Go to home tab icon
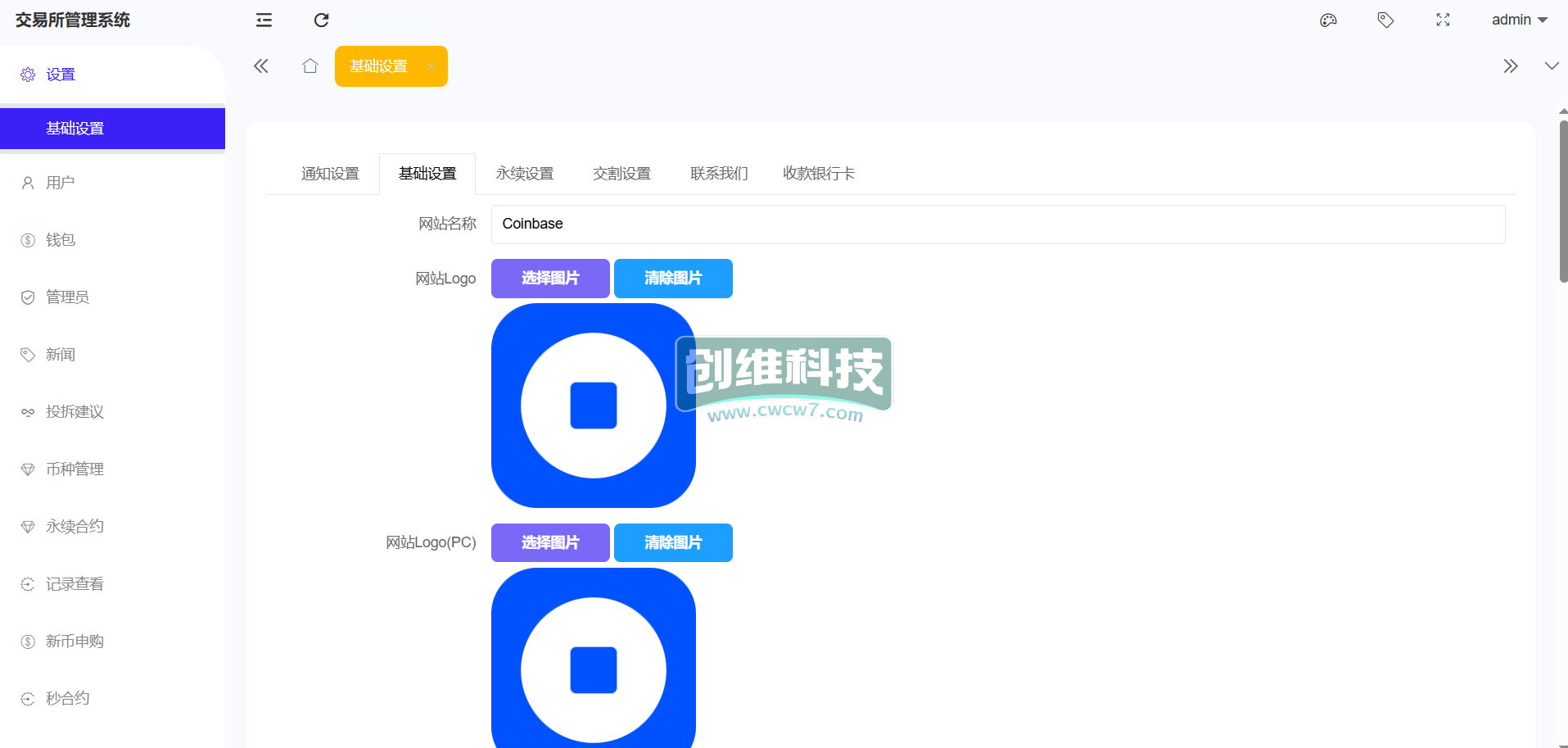1568x748 pixels. click(x=310, y=66)
